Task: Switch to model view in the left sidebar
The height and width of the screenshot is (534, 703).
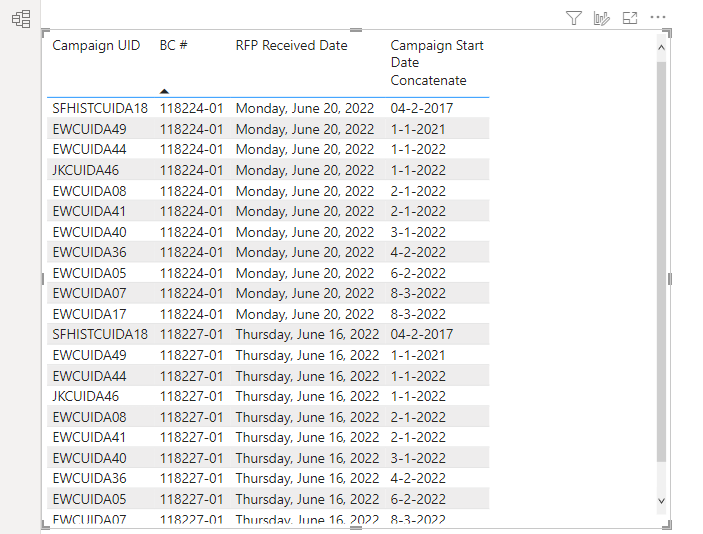Action: 21,19
